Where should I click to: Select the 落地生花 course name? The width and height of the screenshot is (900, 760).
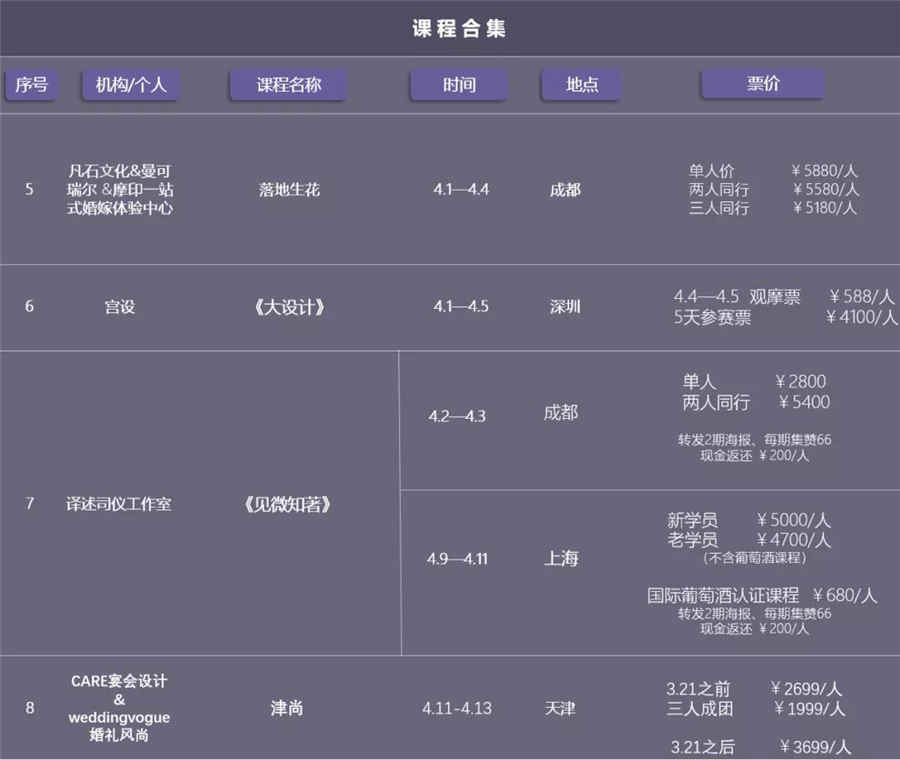coord(289,189)
